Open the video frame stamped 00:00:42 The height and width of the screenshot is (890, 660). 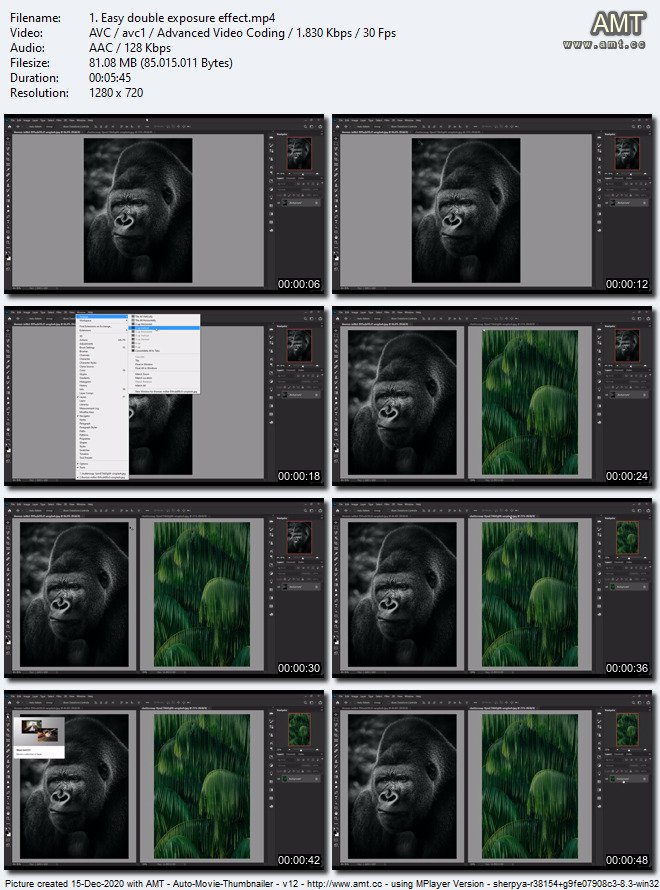pyautogui.click(x=164, y=780)
